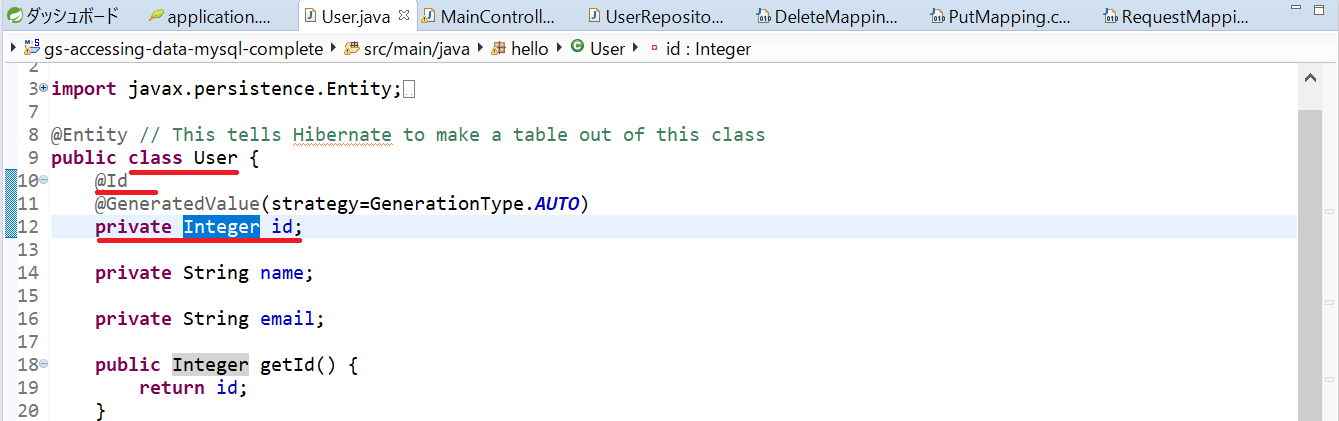The width and height of the screenshot is (1339, 421).
Task: Click the package icon beside hello breadcrumb
Action: pos(497,48)
